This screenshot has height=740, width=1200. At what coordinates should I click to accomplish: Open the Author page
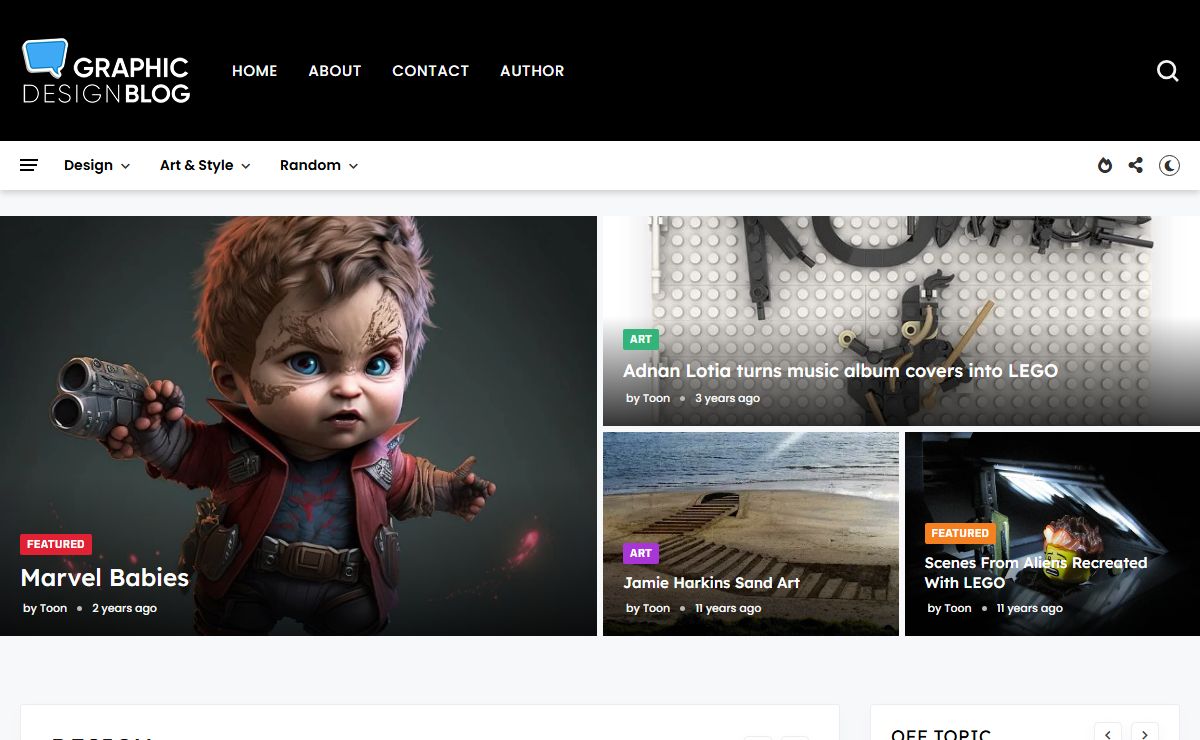point(532,71)
